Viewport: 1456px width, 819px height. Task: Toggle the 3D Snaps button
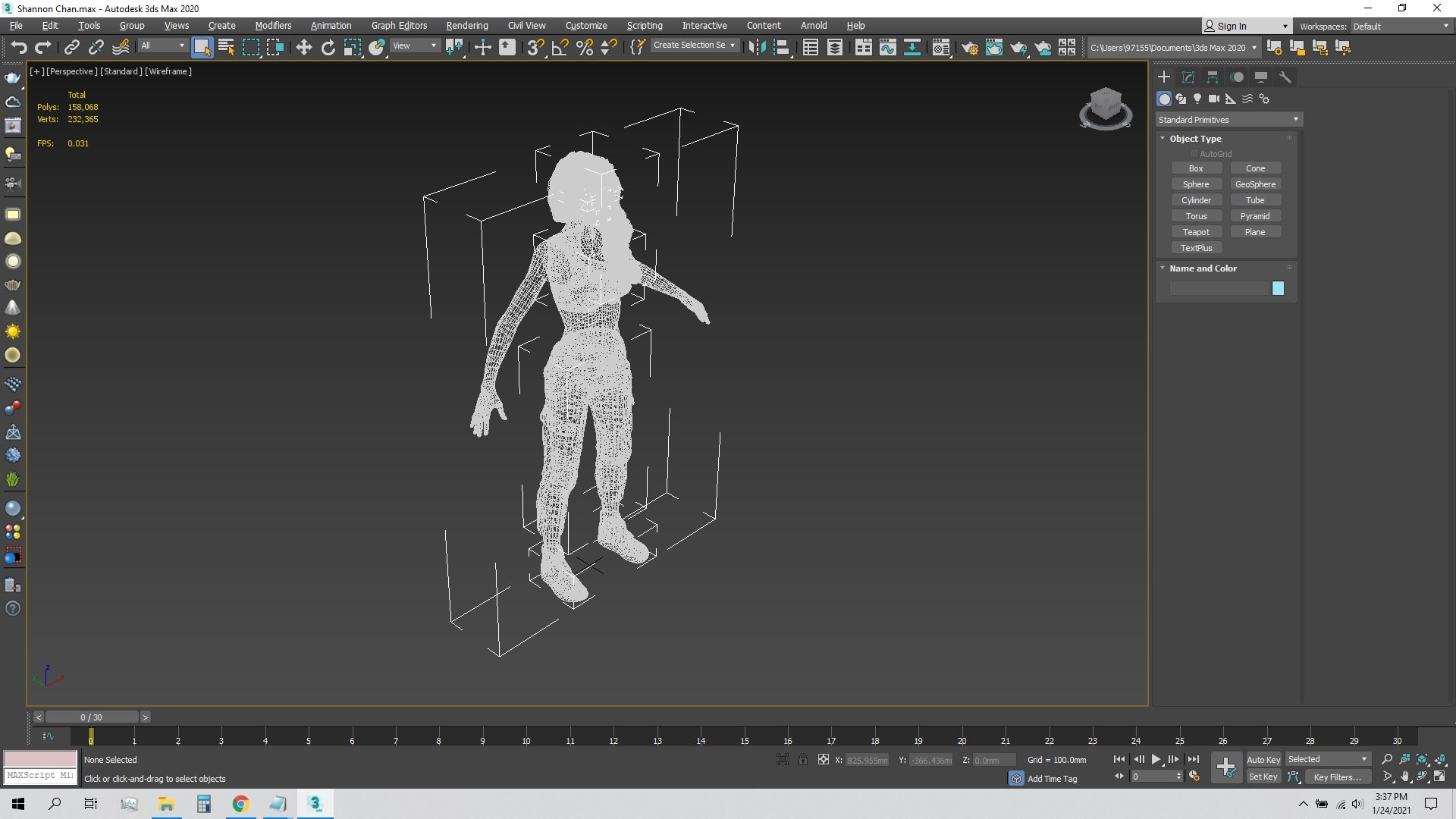tap(535, 47)
